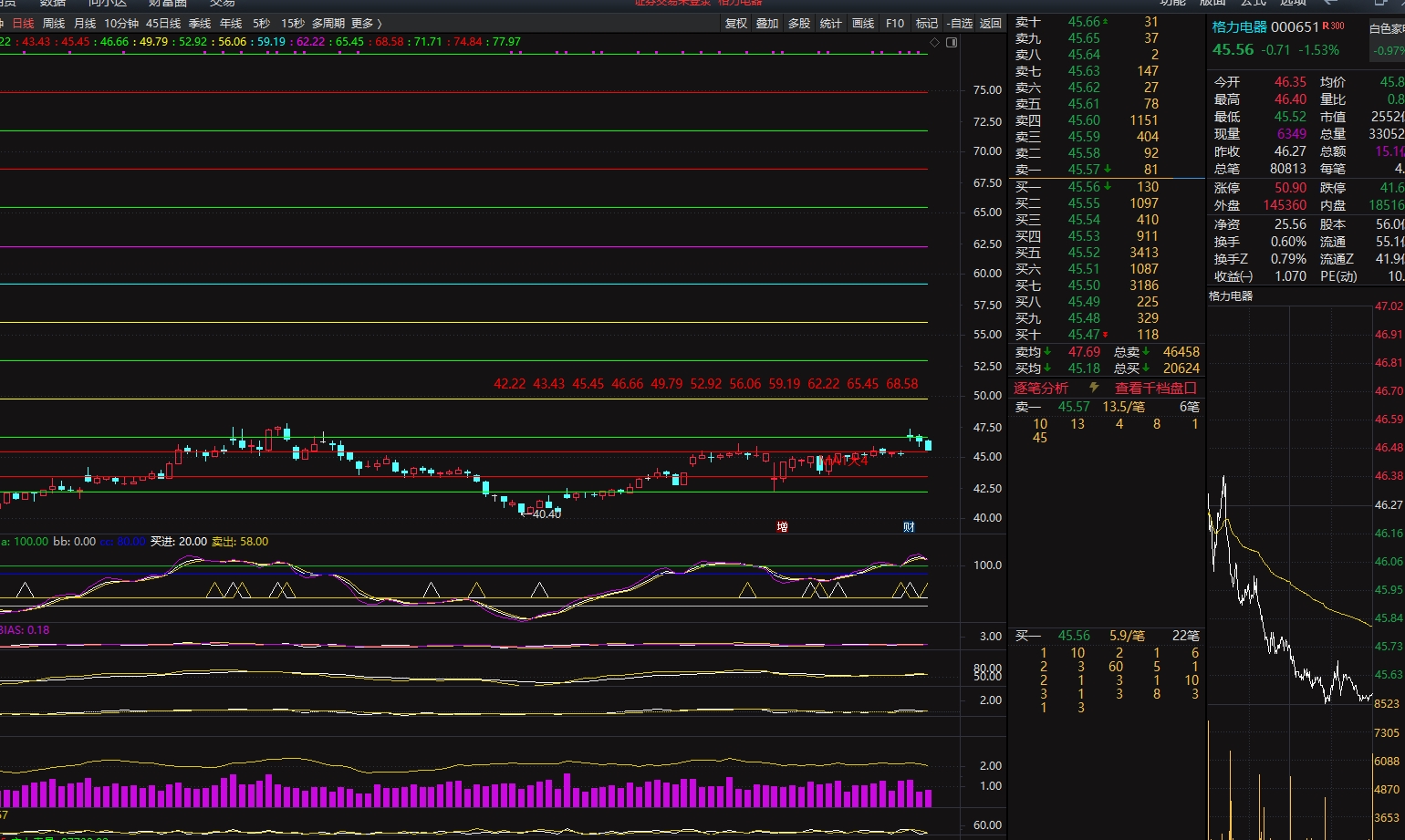Switch chart to 月线 period

pos(85,23)
